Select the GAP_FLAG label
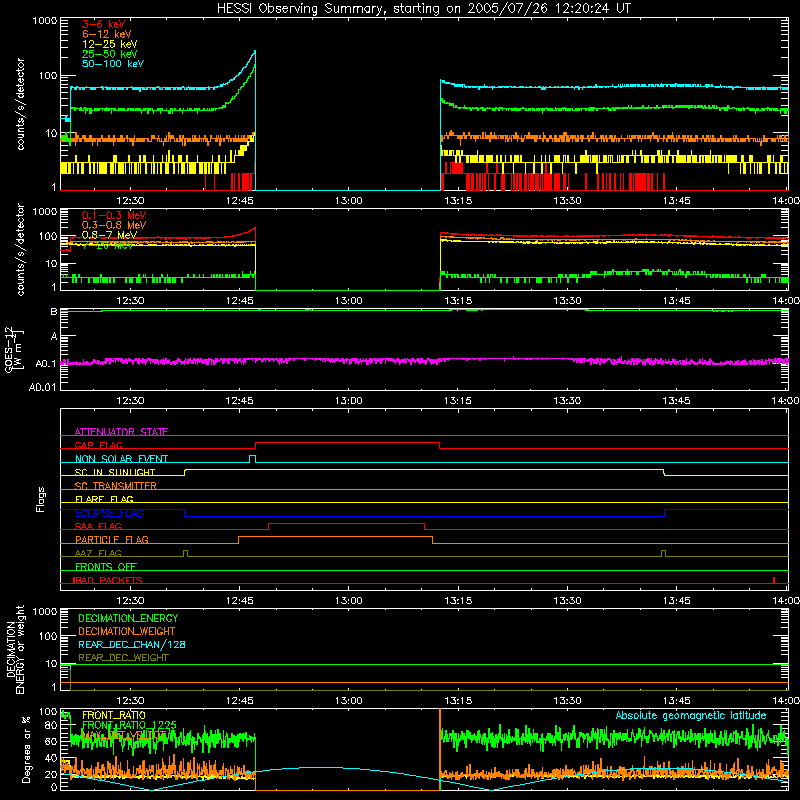The width and height of the screenshot is (800, 800). pyautogui.click(x=98, y=445)
